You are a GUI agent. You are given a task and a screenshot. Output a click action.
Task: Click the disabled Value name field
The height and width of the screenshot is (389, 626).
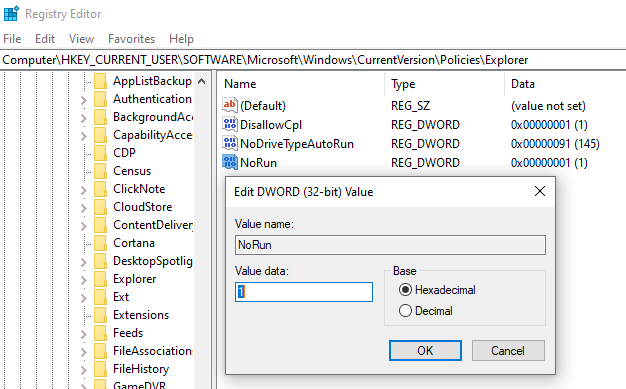[x=390, y=245]
